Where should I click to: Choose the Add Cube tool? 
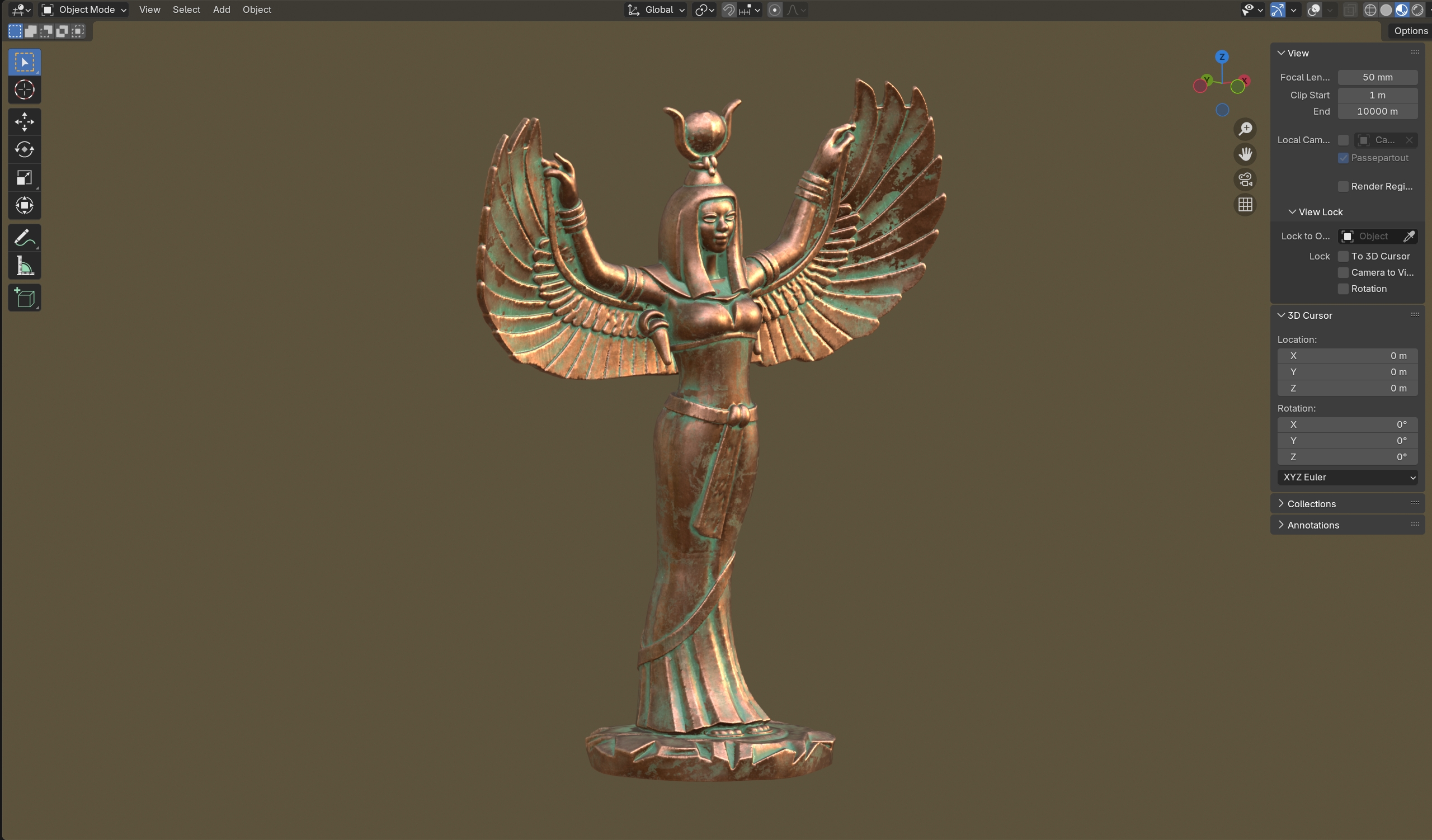click(x=25, y=298)
